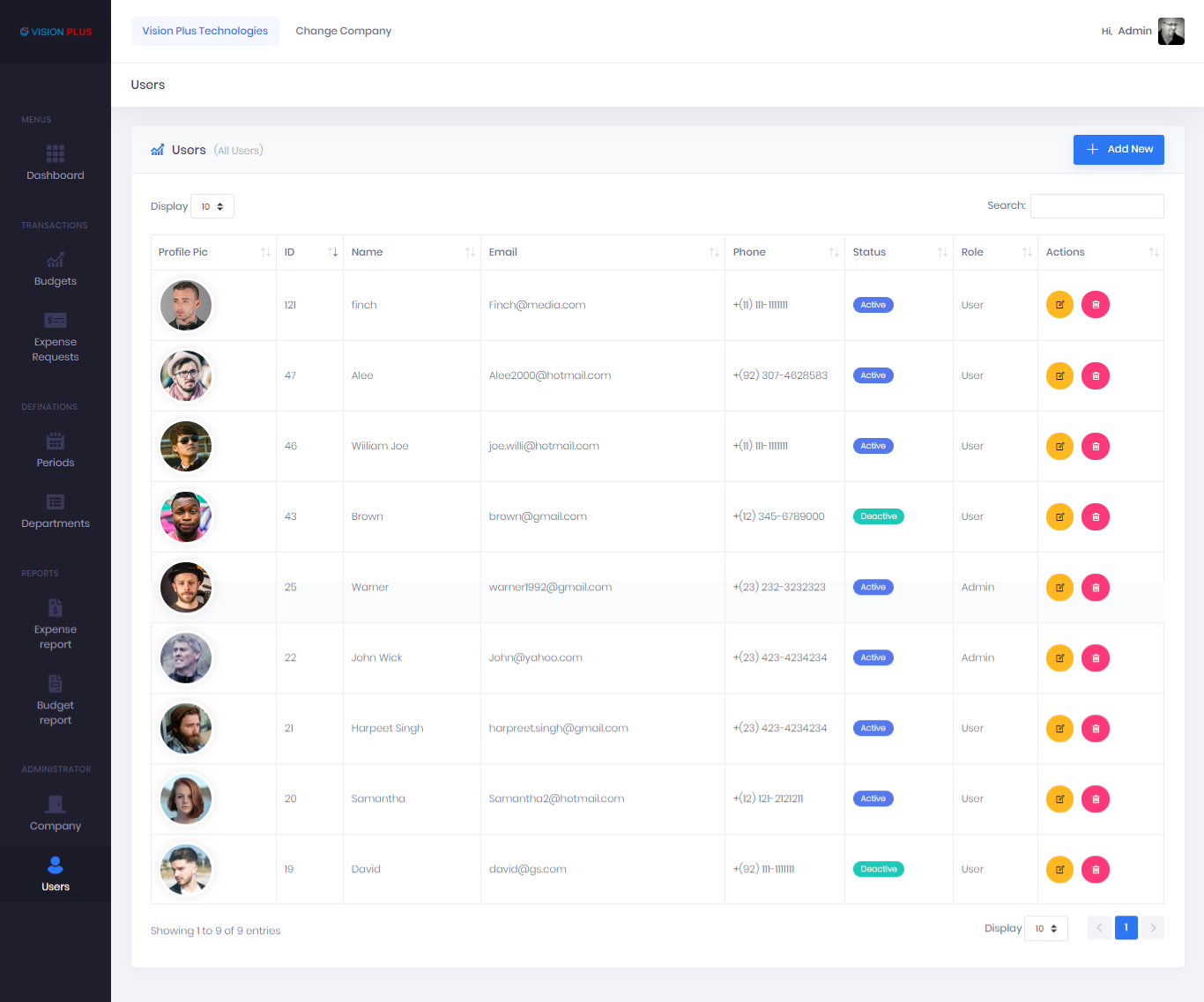Delete user David with trash icon

coord(1096,869)
